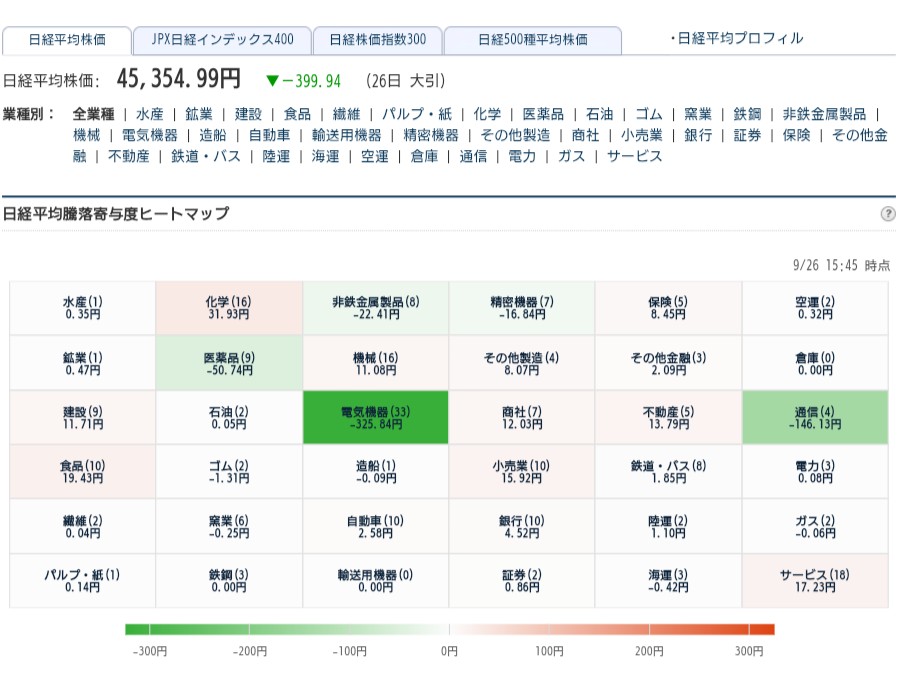Screen dimensions: 908x691
Task: Click the help question mark icon
Action: [888, 214]
